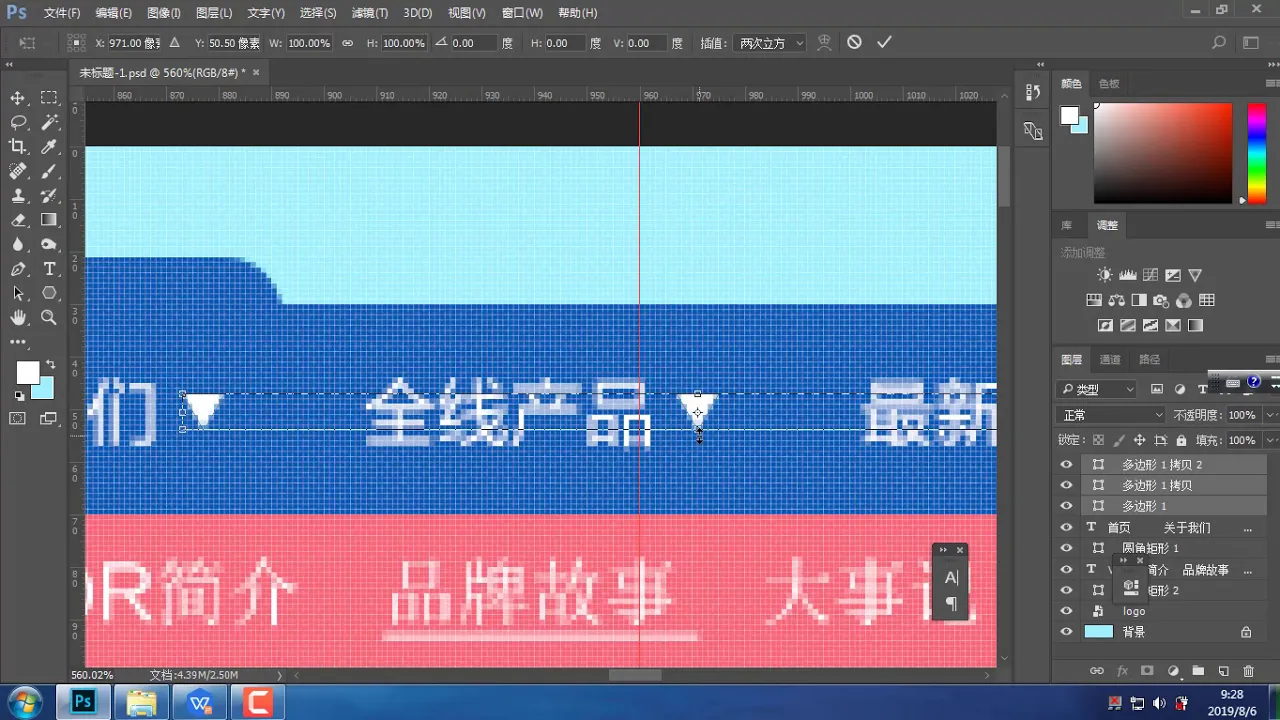Open the 滤镜(T) menu

coord(370,13)
